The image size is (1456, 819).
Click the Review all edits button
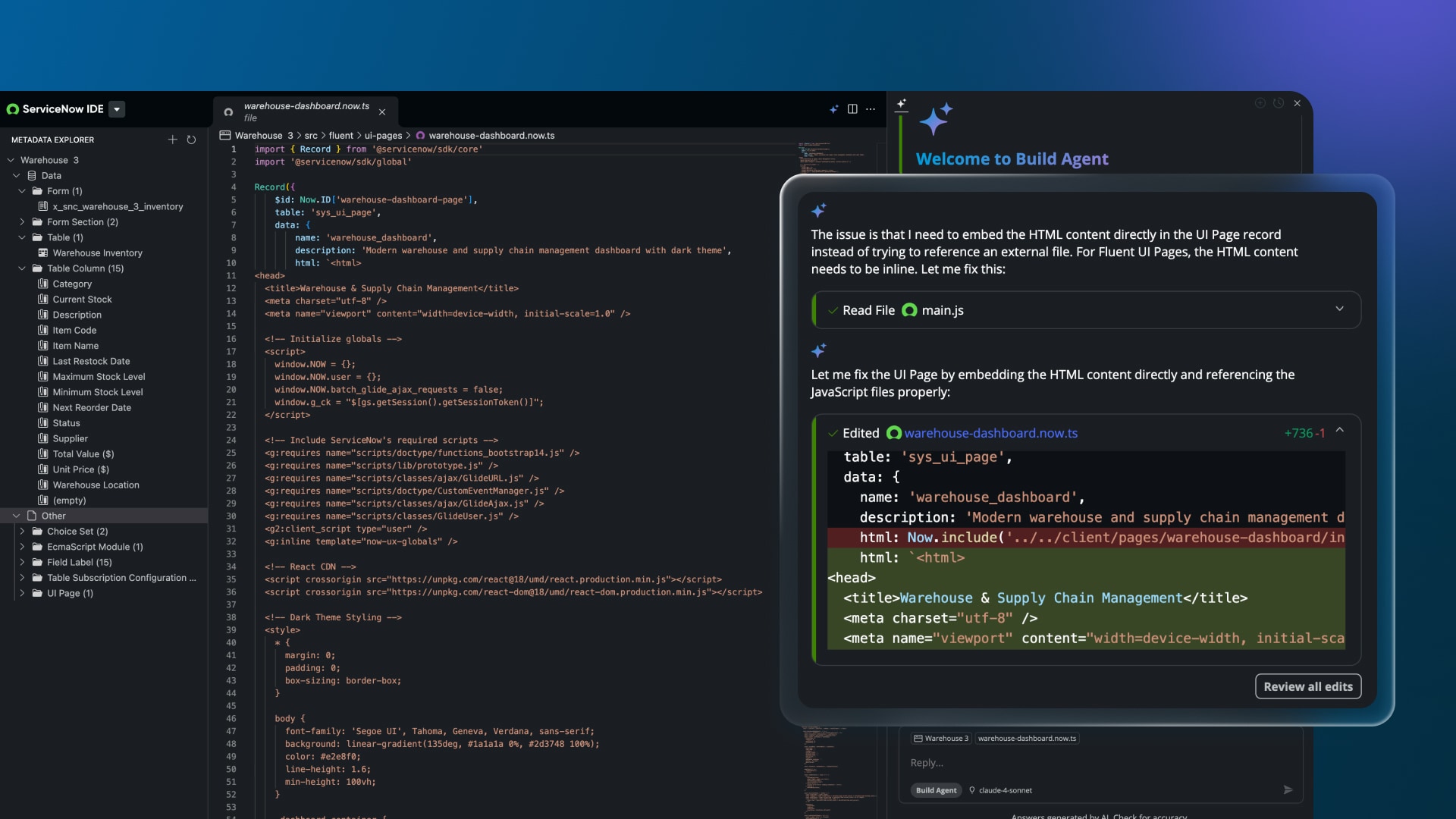coord(1307,686)
